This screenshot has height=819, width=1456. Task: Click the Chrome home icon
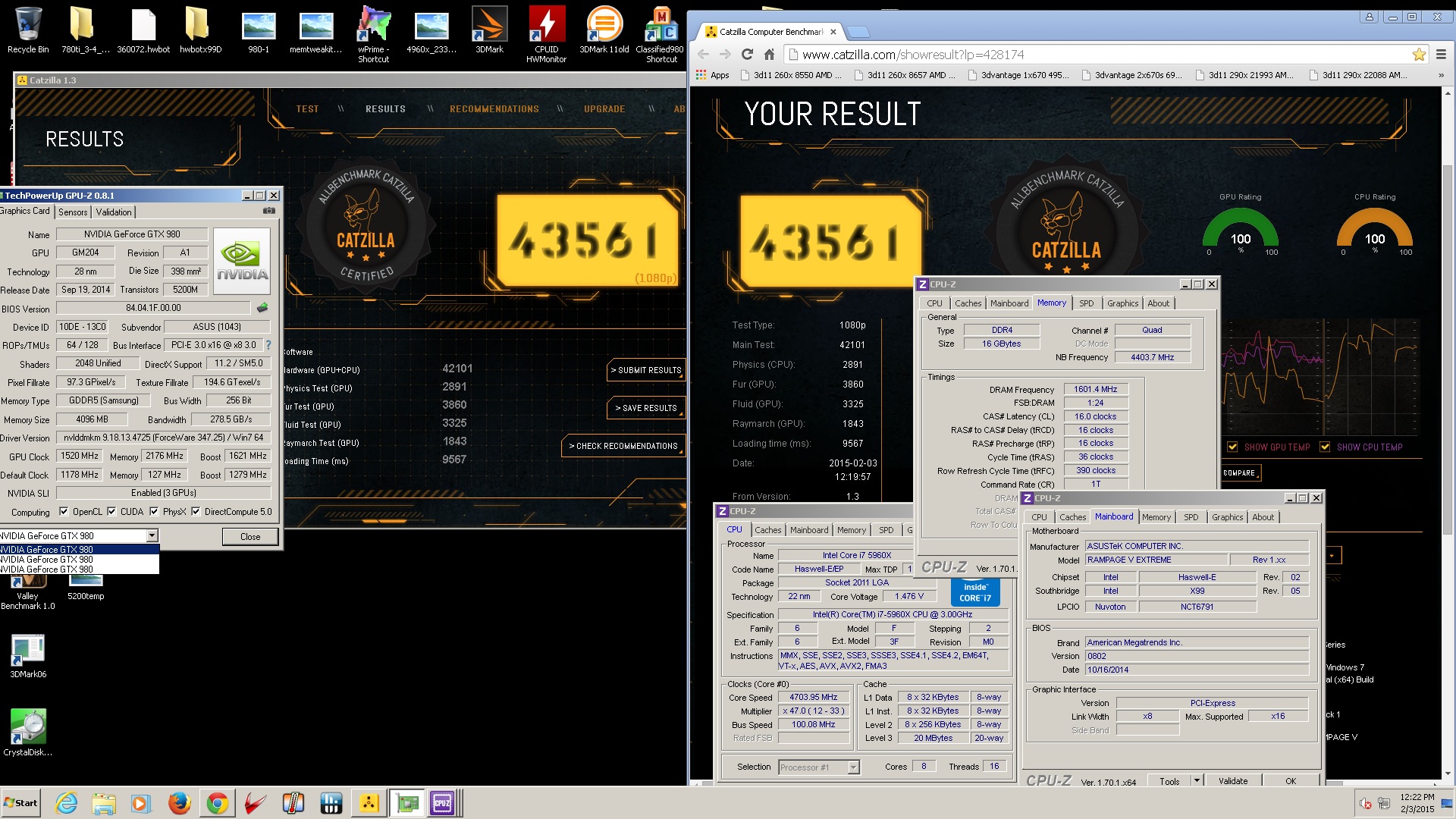(769, 55)
